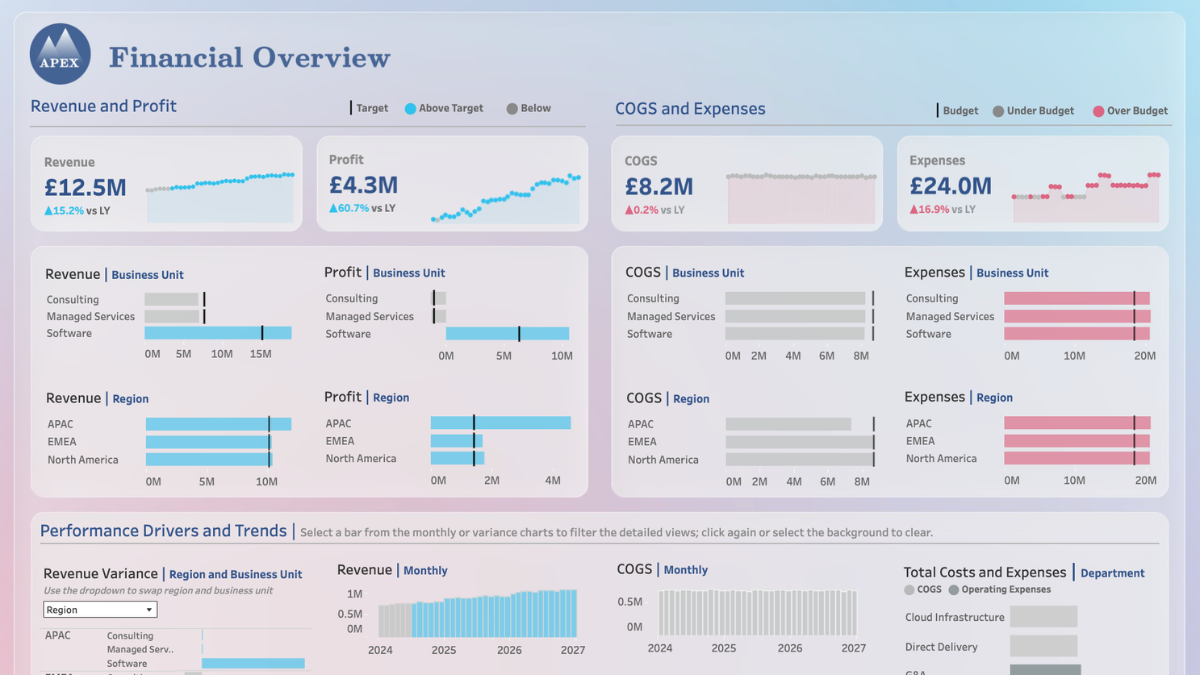This screenshot has height=675, width=1200.
Task: Click the Profit £4.3M KPI value
Action: [364, 185]
